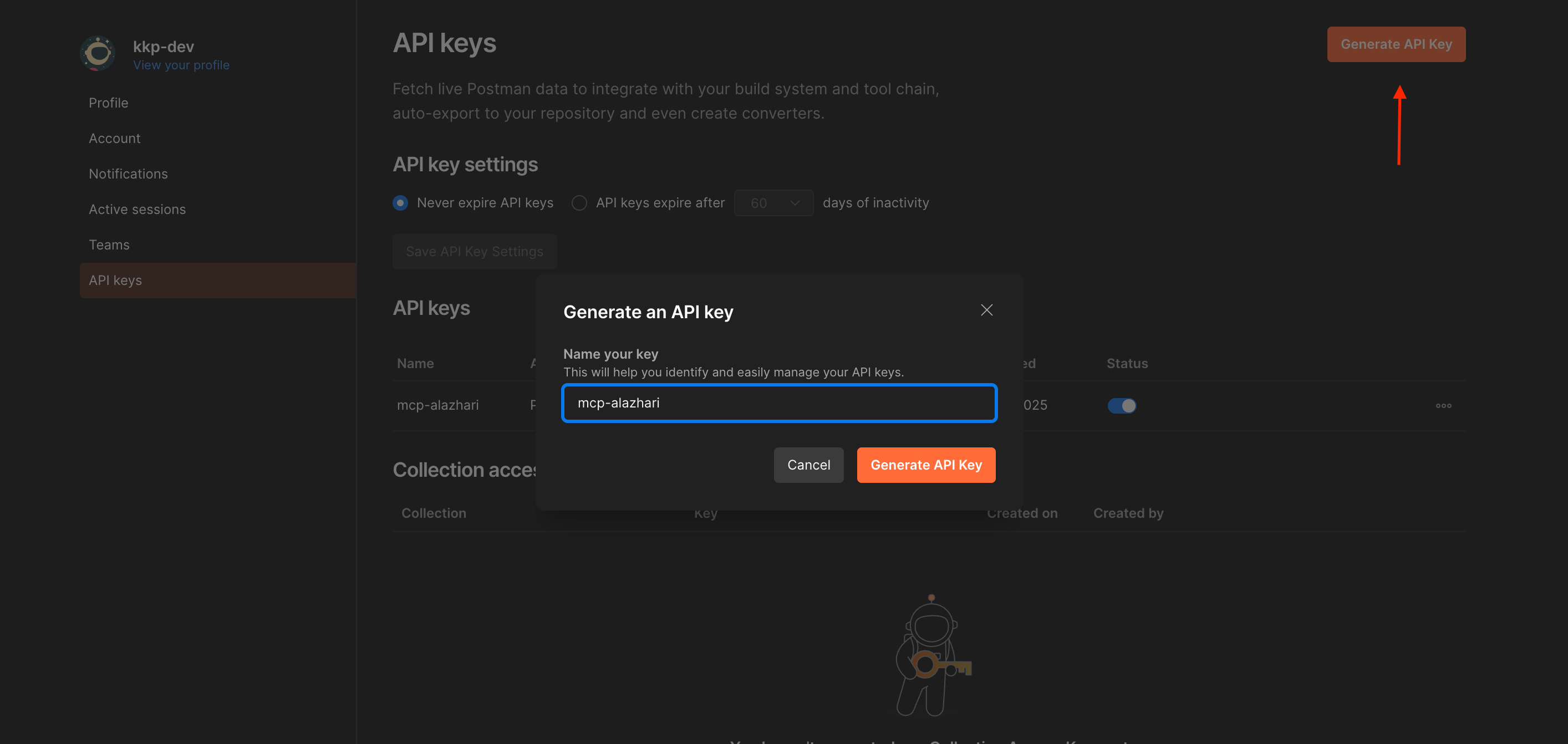
Task: Open the View your profile link
Action: click(x=181, y=65)
